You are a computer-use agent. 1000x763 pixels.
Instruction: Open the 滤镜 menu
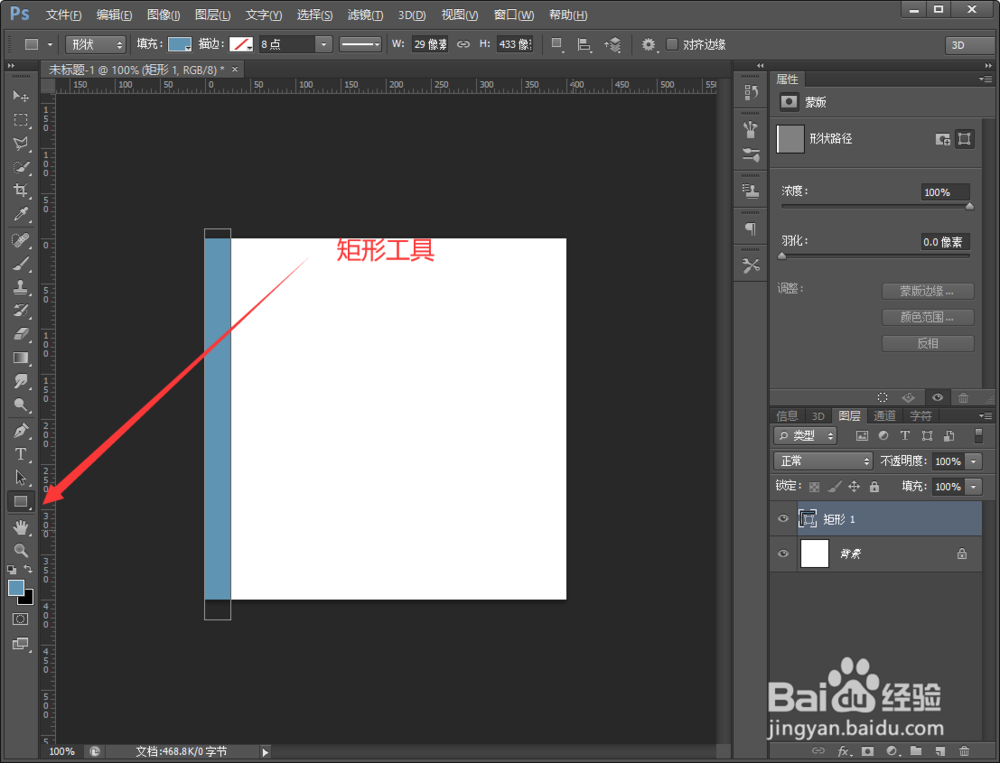[365, 15]
